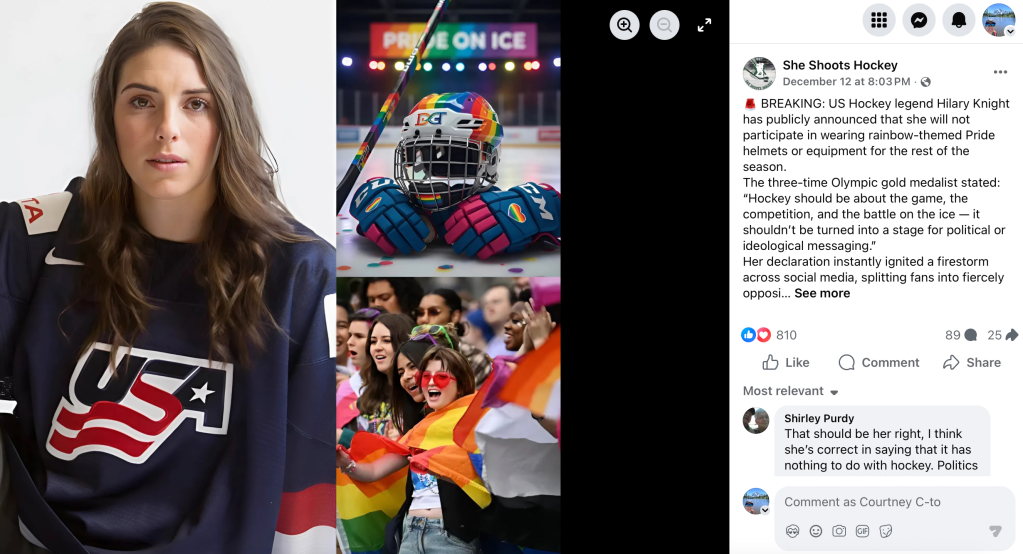The height and width of the screenshot is (554, 1023).
Task: Open the notifications bell
Action: click(x=958, y=20)
